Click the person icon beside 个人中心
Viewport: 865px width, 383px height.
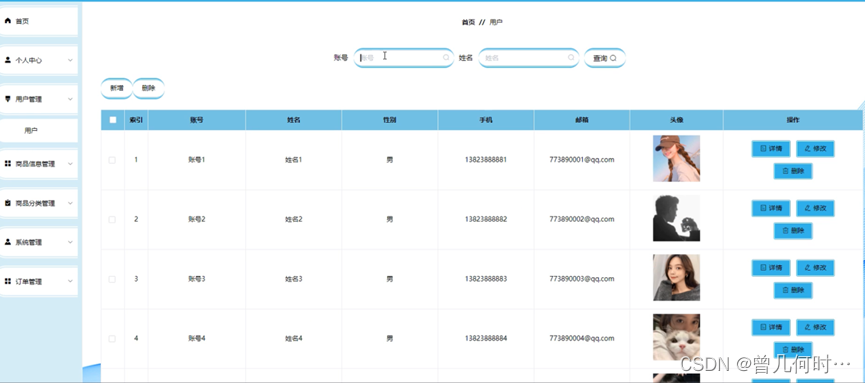tap(8, 60)
